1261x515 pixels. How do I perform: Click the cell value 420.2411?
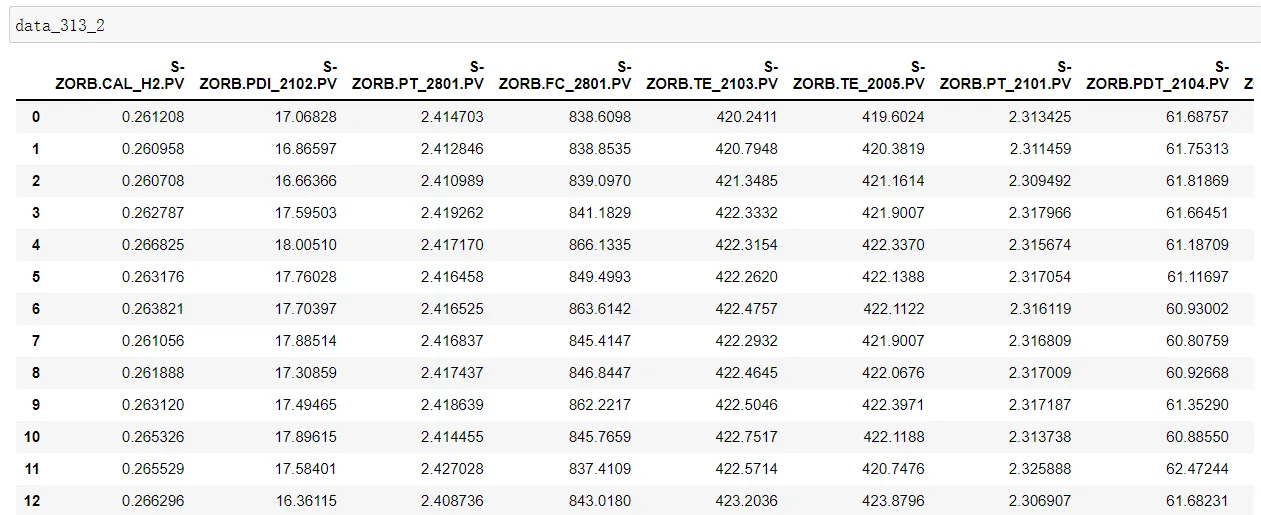pyautogui.click(x=746, y=117)
